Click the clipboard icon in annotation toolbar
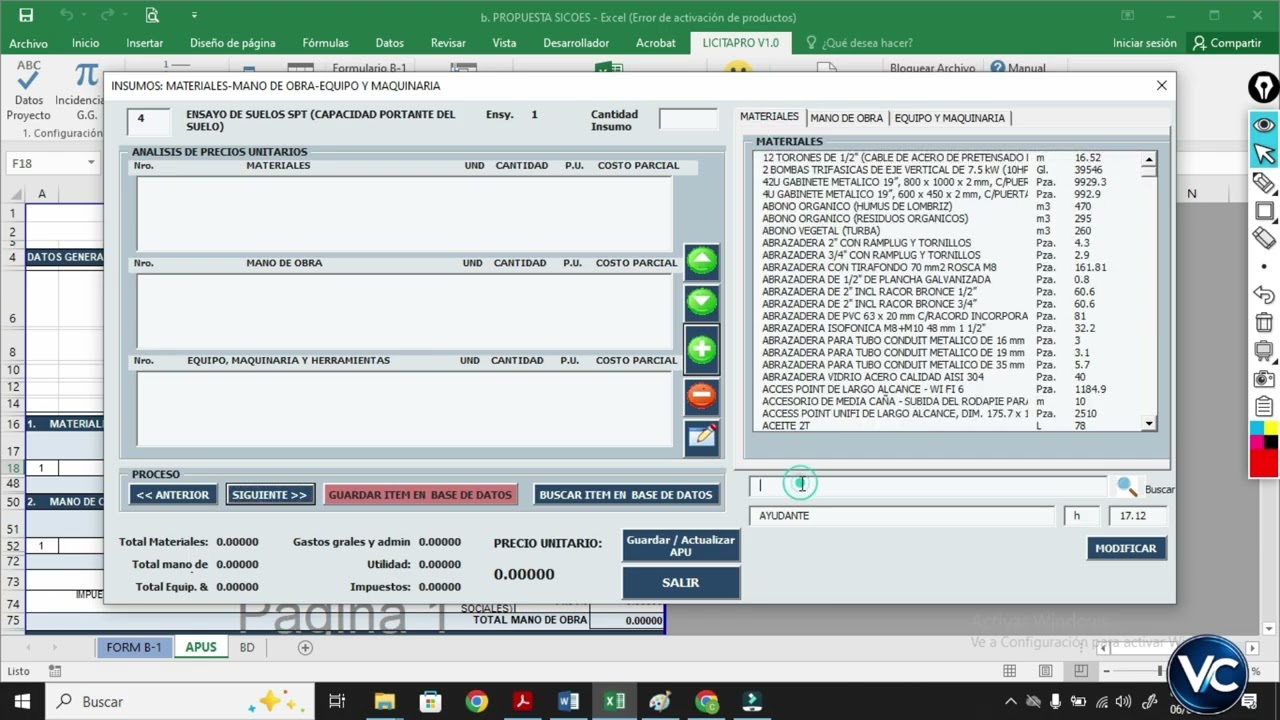Screen dimensions: 1280x720 click(x=1264, y=407)
